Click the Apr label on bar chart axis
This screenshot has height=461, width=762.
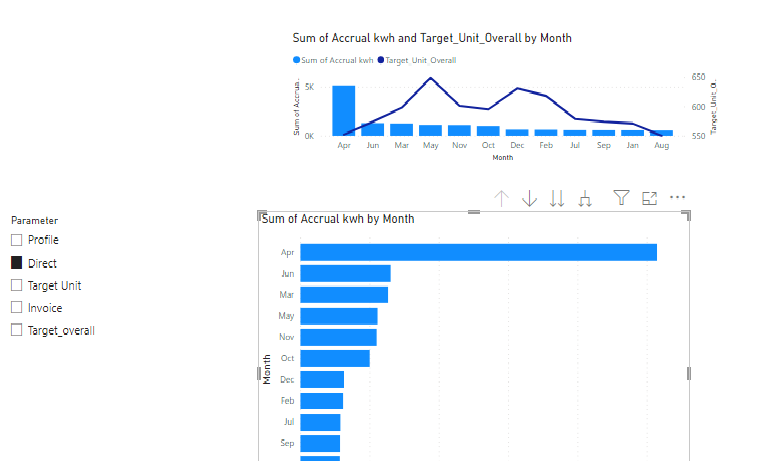click(x=287, y=253)
